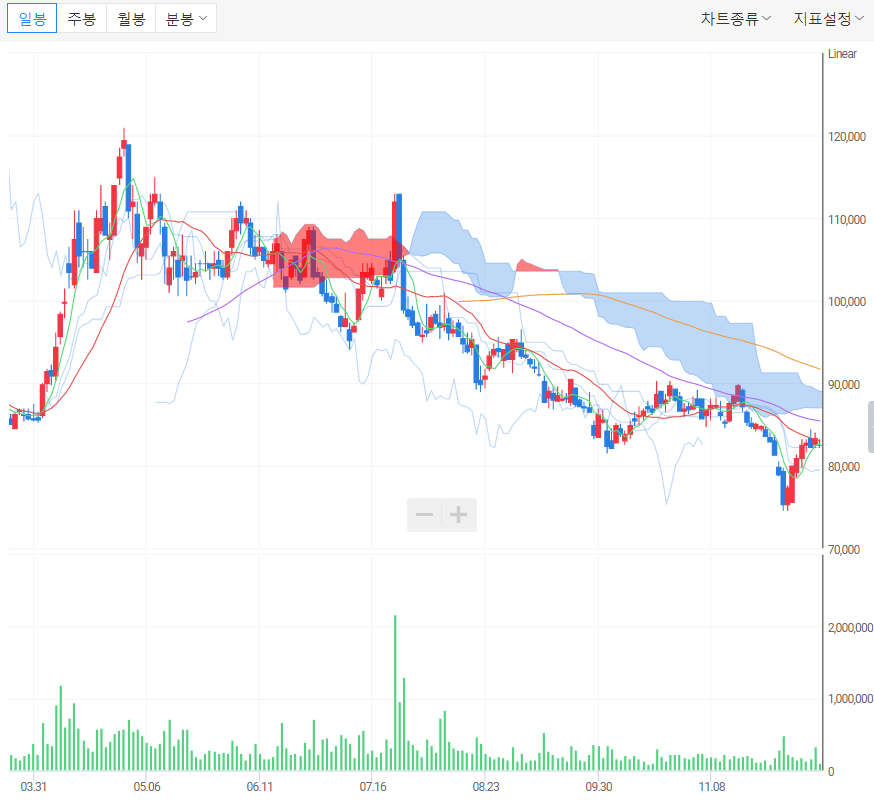Click the 06.11 date label
The width and height of the screenshot is (874, 801).
[x=260, y=787]
